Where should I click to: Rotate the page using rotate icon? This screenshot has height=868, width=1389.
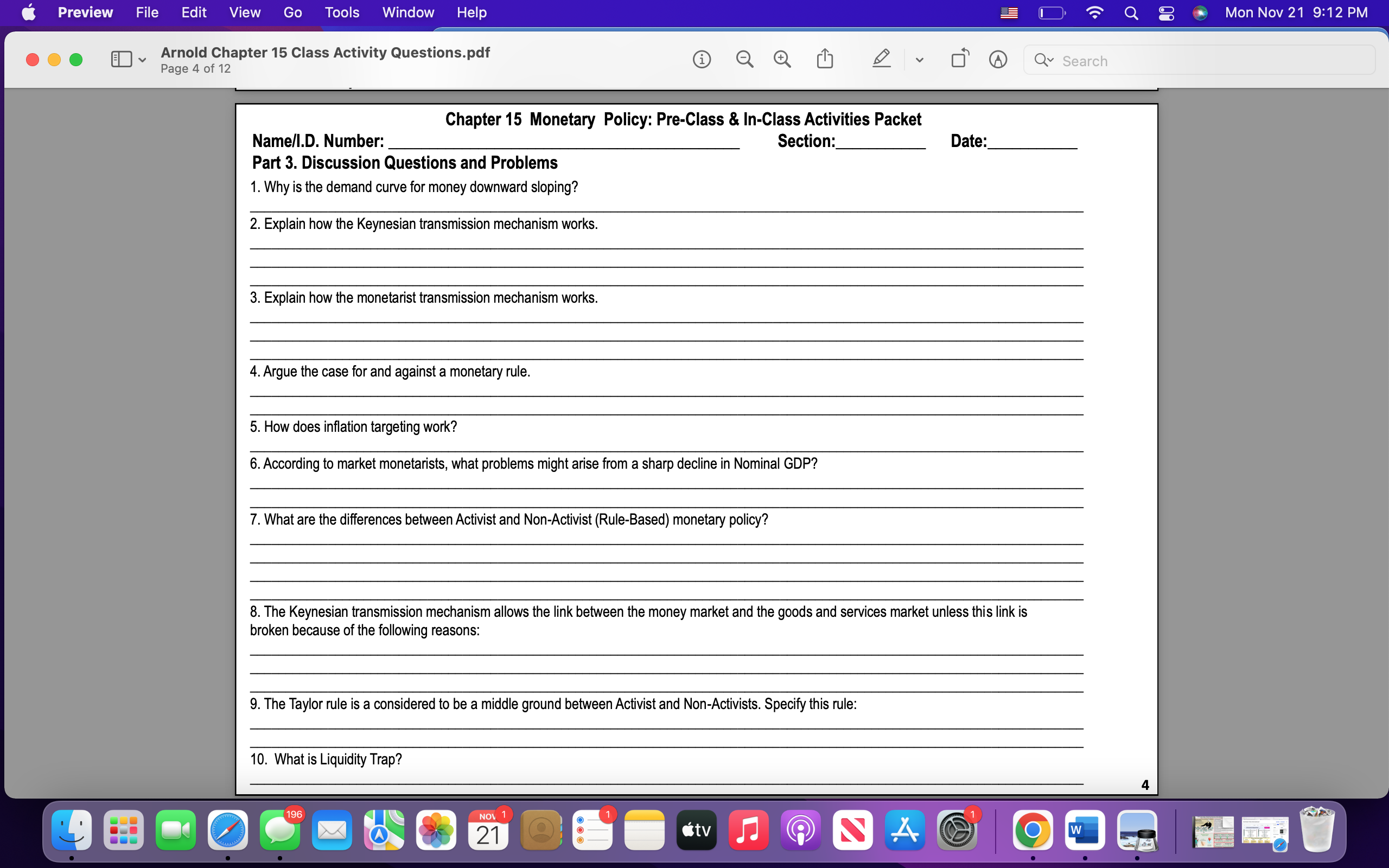[959, 59]
